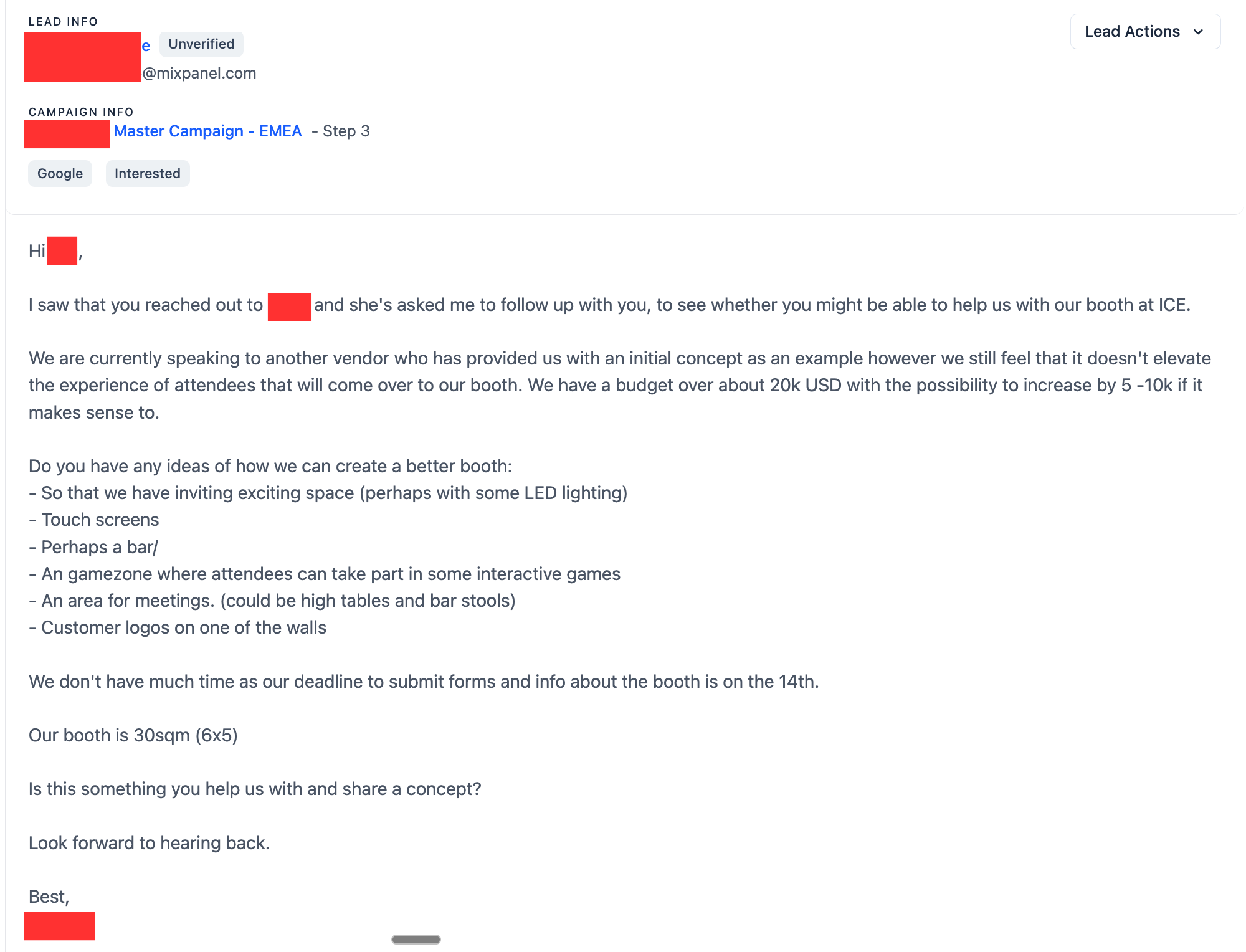
Task: Open the Master Campaign - EMEA link
Action: click(x=207, y=131)
